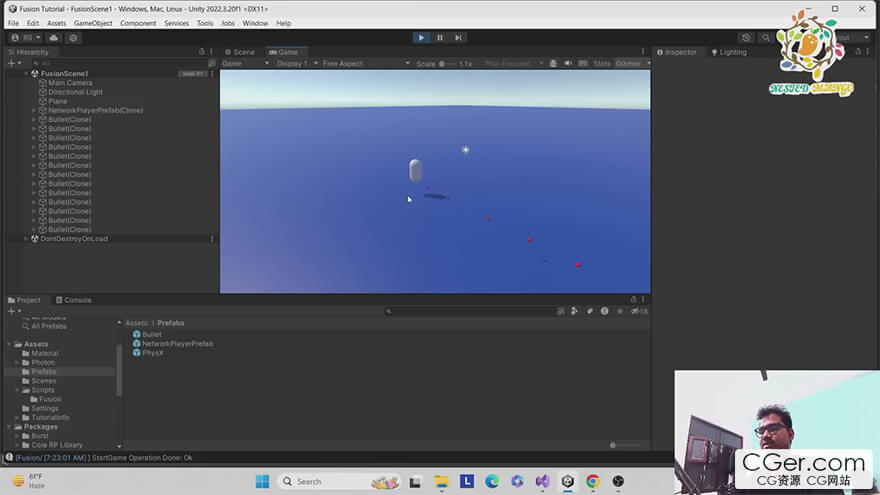Click the Project panel search field
Image resolution: width=880 pixels, height=495 pixels.
[x=469, y=311]
